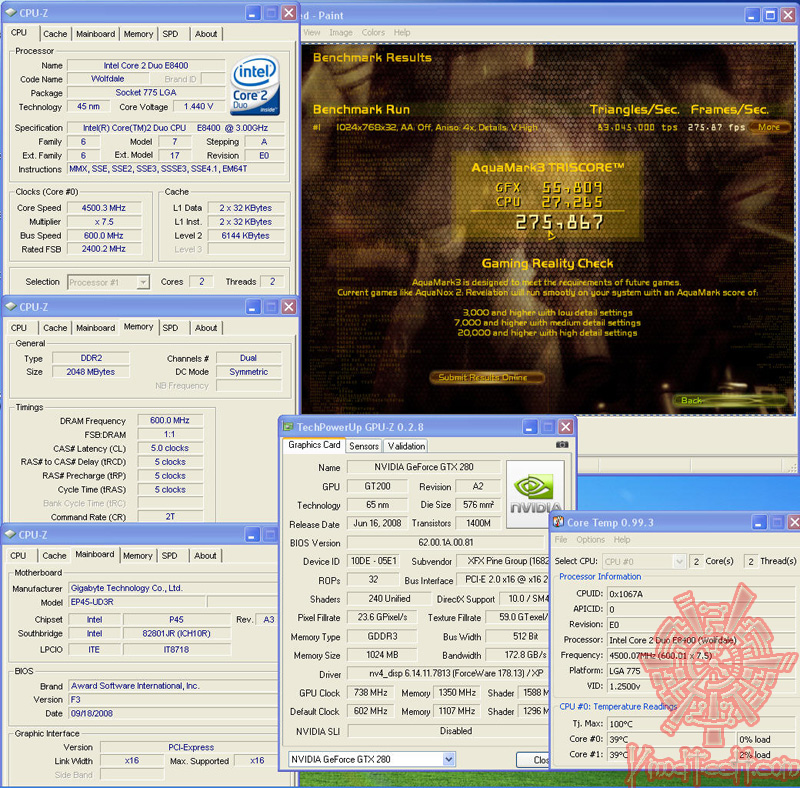
Task: Click the ITE logo beside IT8718
Action: [x=95, y=649]
